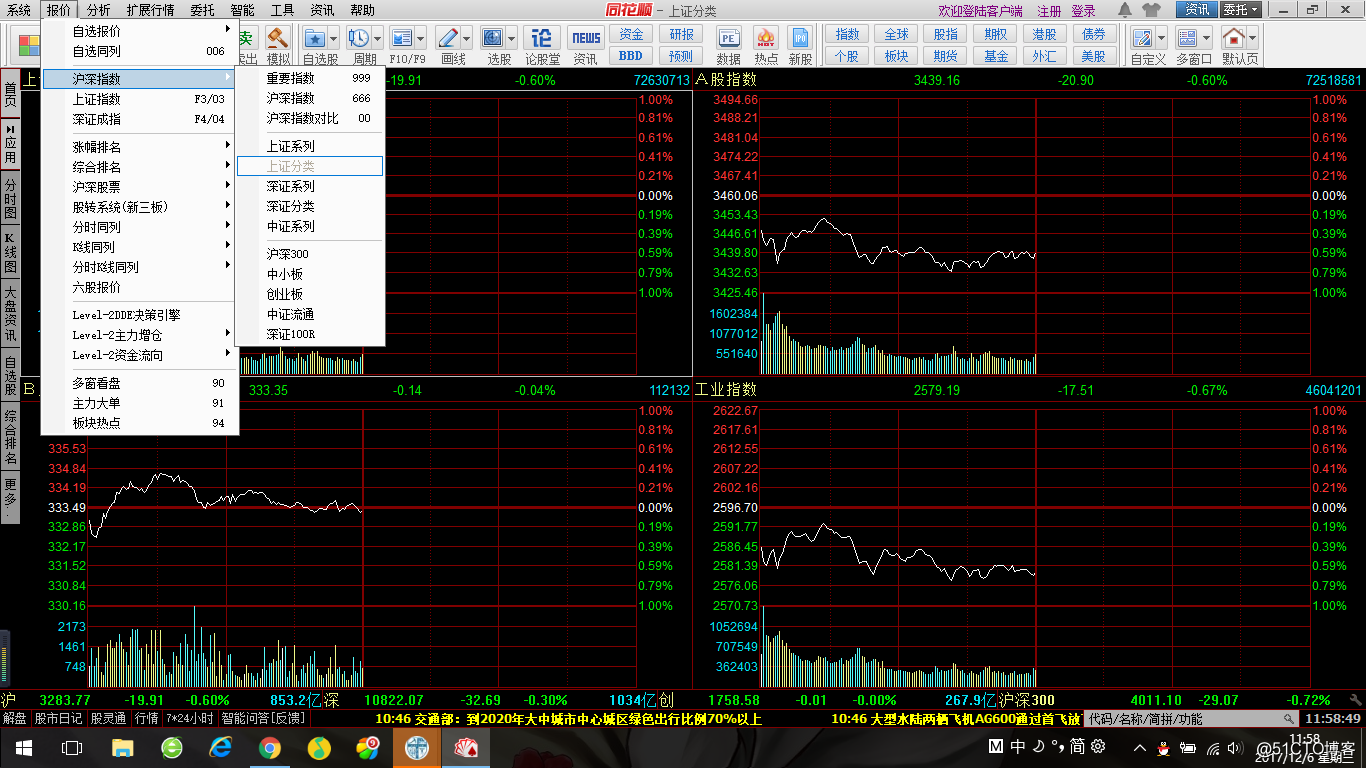Image resolution: width=1366 pixels, height=768 pixels.
Task: Switch to the K线图 sidebar tab
Action: [x=10, y=254]
